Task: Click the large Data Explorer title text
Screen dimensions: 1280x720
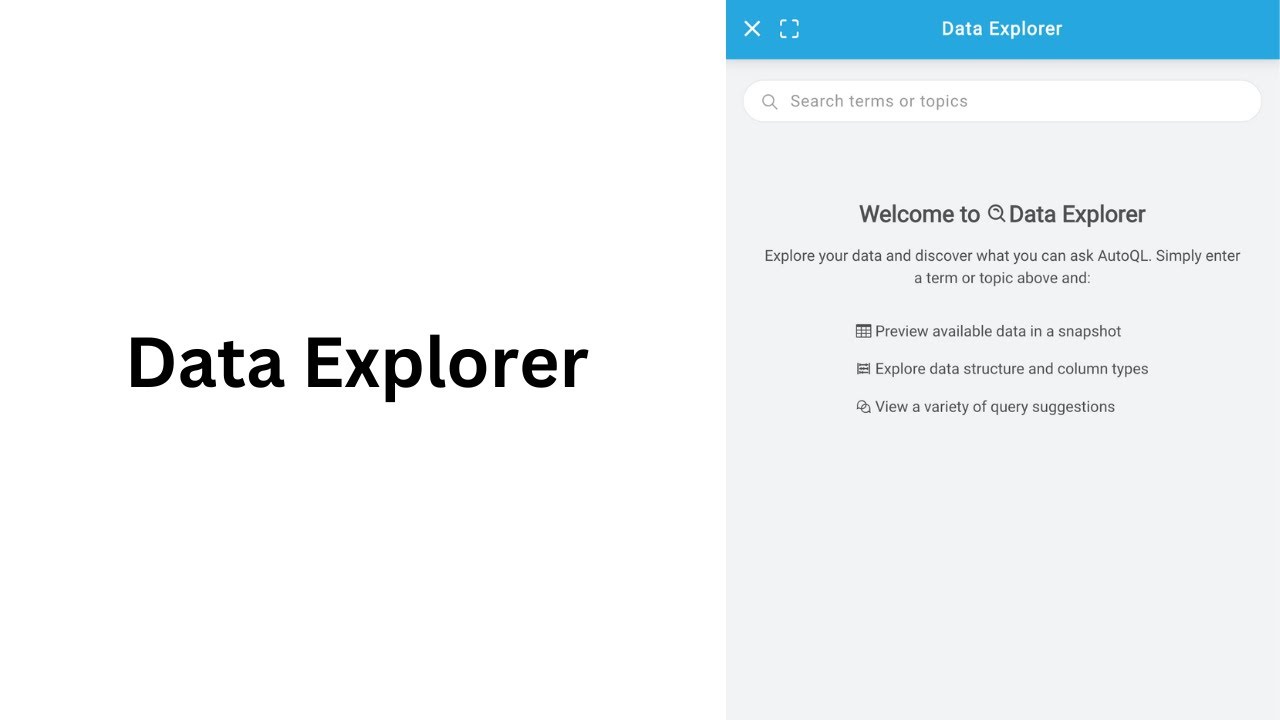Action: pyautogui.click(x=358, y=363)
